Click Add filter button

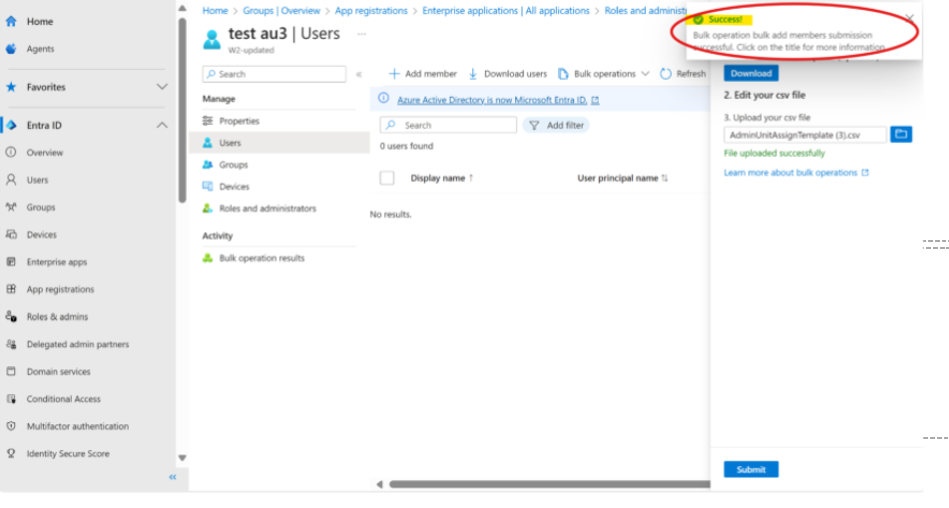(556, 125)
